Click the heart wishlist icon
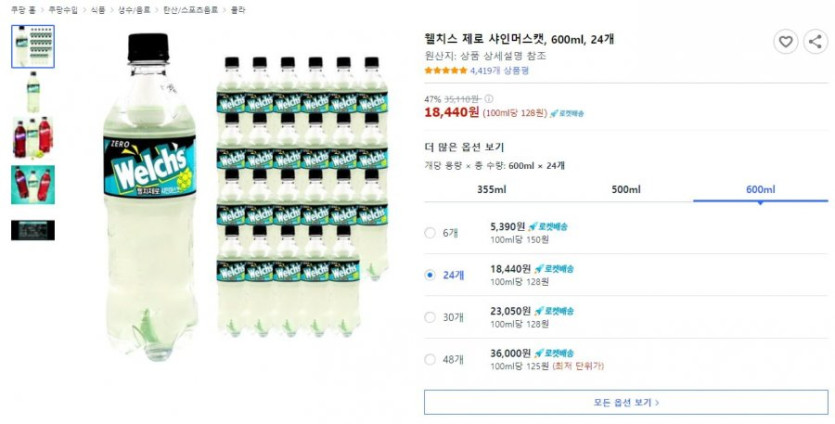This screenshot has height=424, width=835. pos(786,42)
